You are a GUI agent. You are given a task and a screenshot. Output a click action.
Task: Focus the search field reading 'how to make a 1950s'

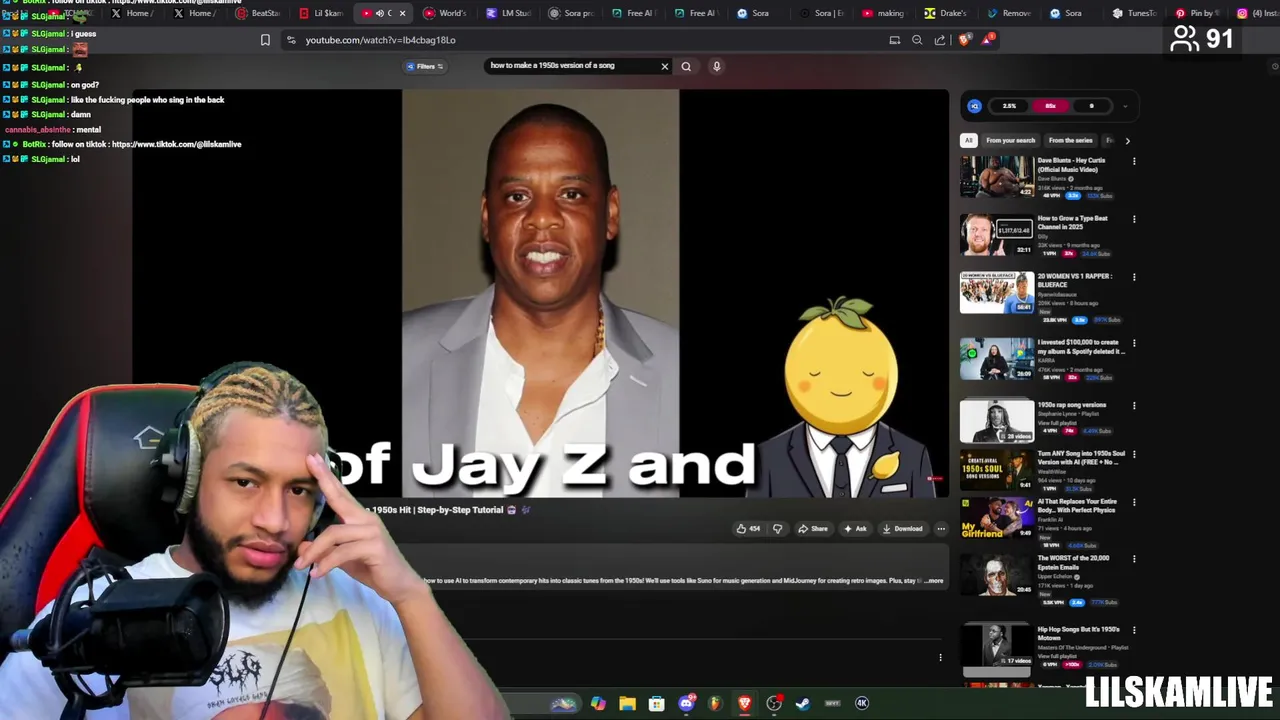(572, 66)
